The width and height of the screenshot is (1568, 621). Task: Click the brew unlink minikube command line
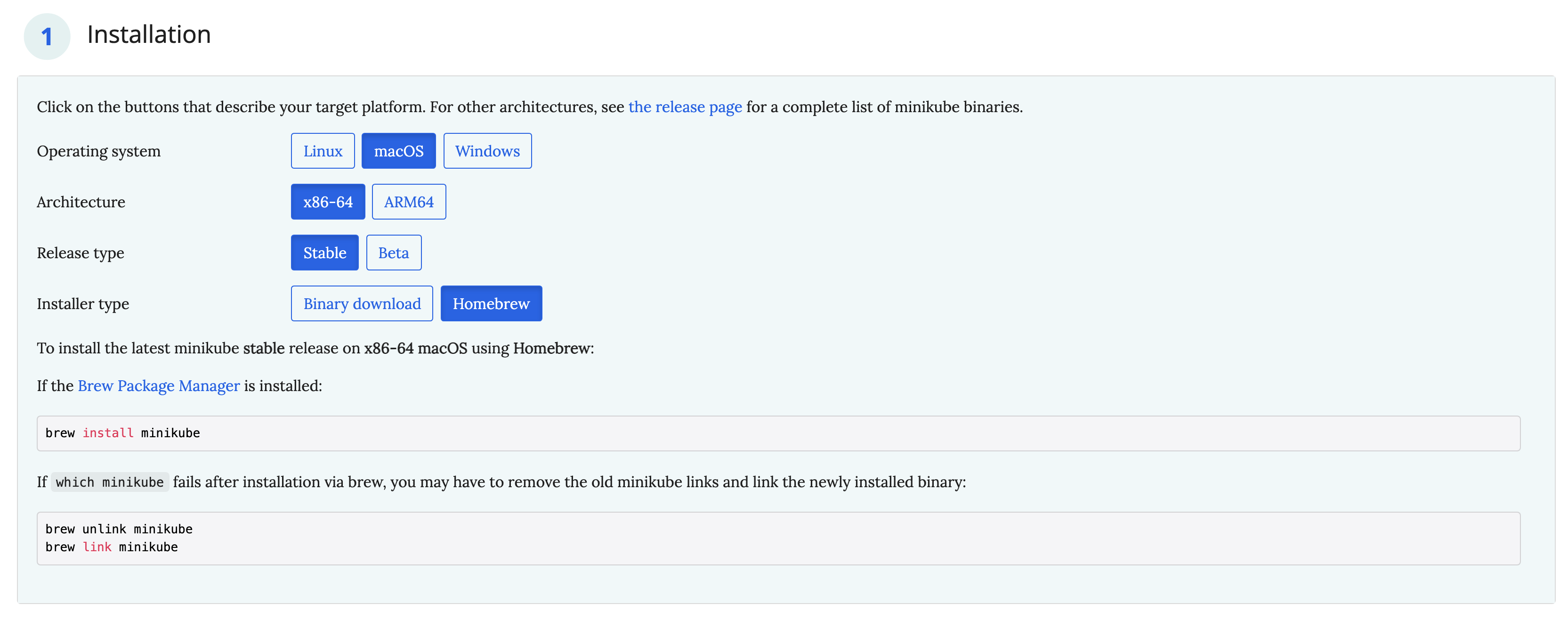(119, 529)
